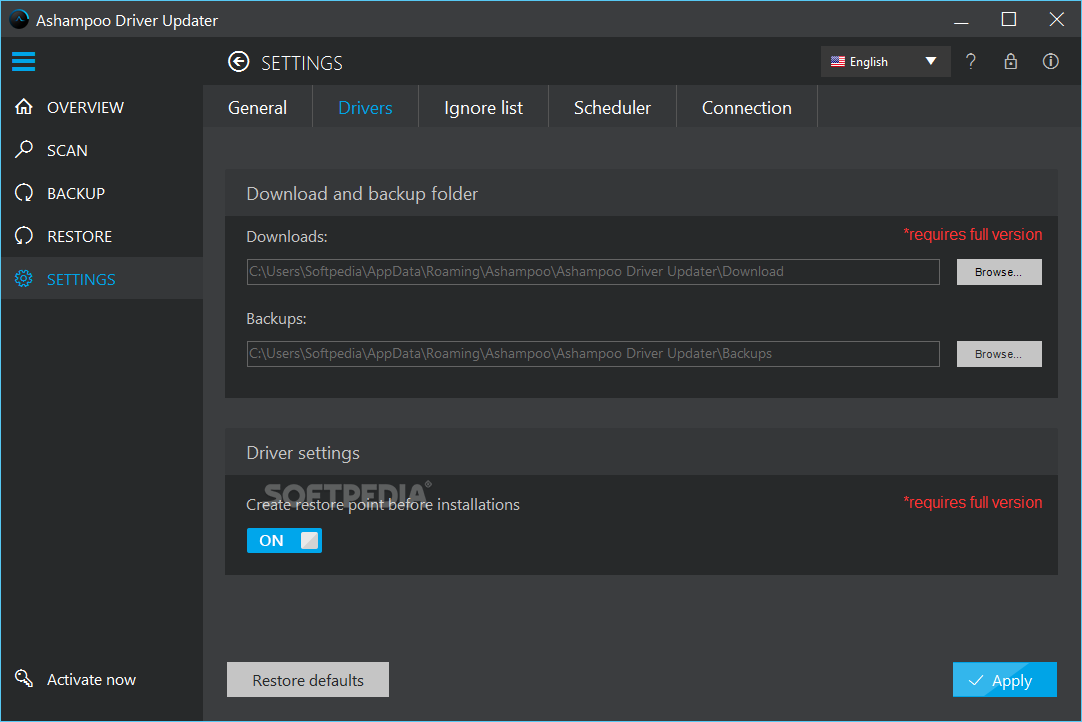
Task: Click the Restore circular arrow icon
Action: point(24,235)
